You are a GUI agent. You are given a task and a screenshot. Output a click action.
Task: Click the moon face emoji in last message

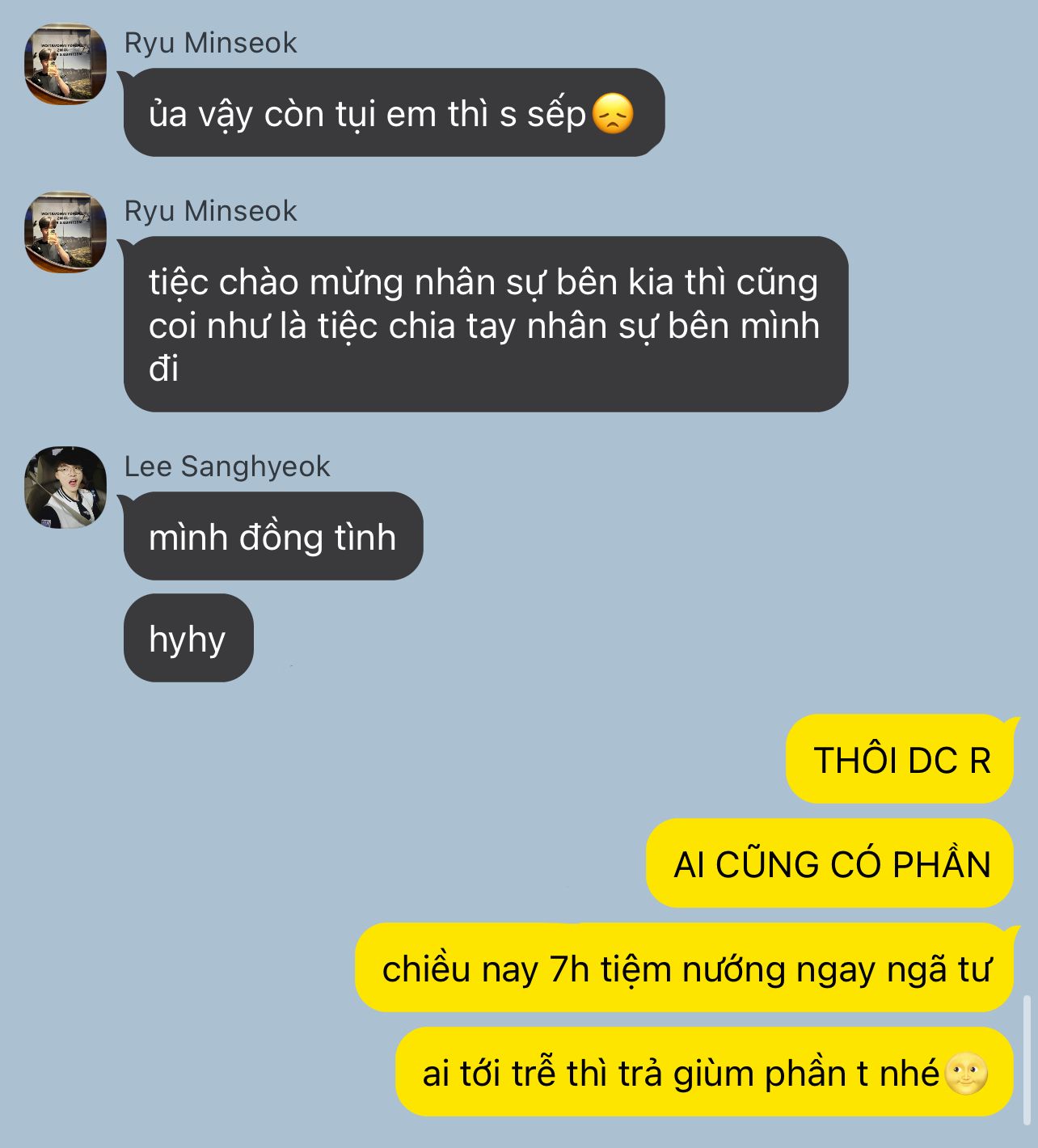point(966,1074)
